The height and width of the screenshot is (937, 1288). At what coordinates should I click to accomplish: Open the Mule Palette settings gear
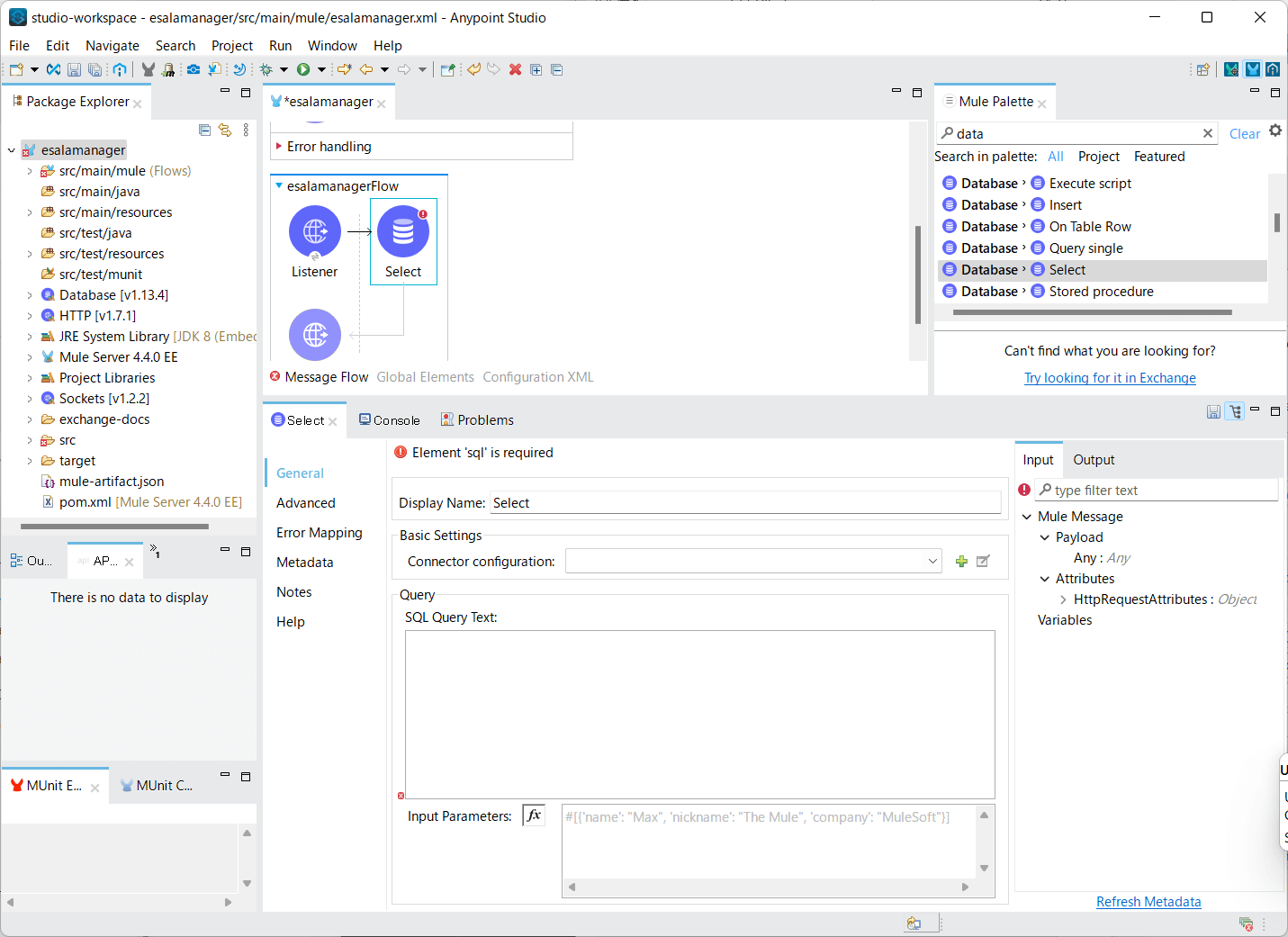[x=1275, y=131]
